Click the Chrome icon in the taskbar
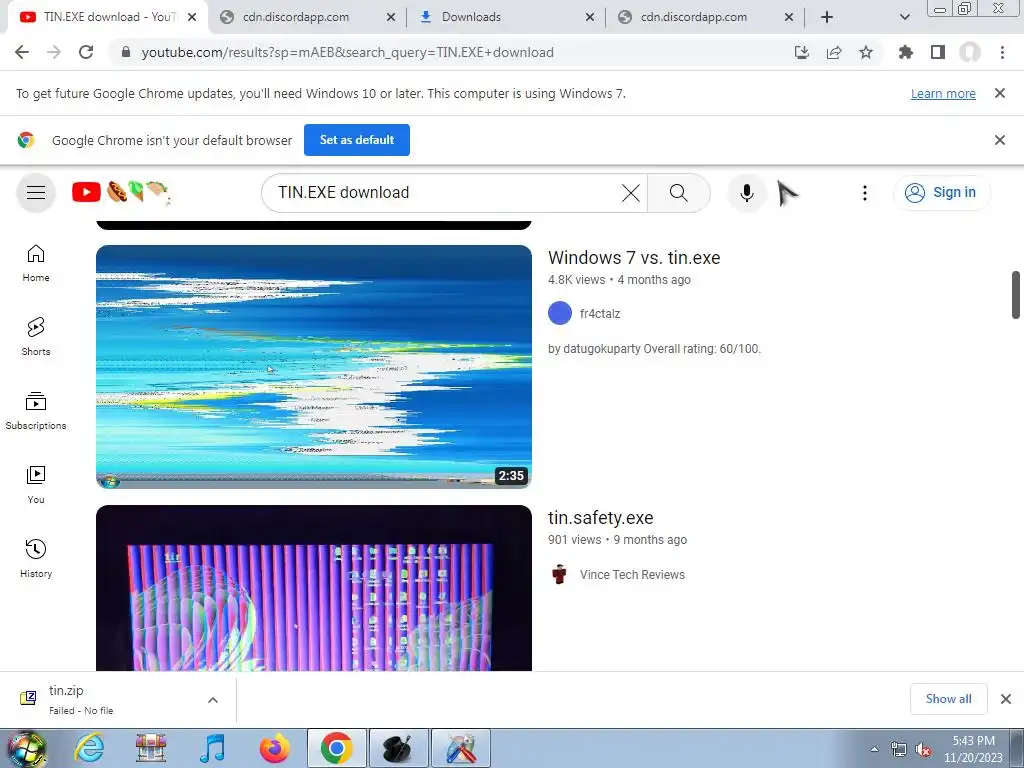The width and height of the screenshot is (1024, 768). [x=336, y=748]
